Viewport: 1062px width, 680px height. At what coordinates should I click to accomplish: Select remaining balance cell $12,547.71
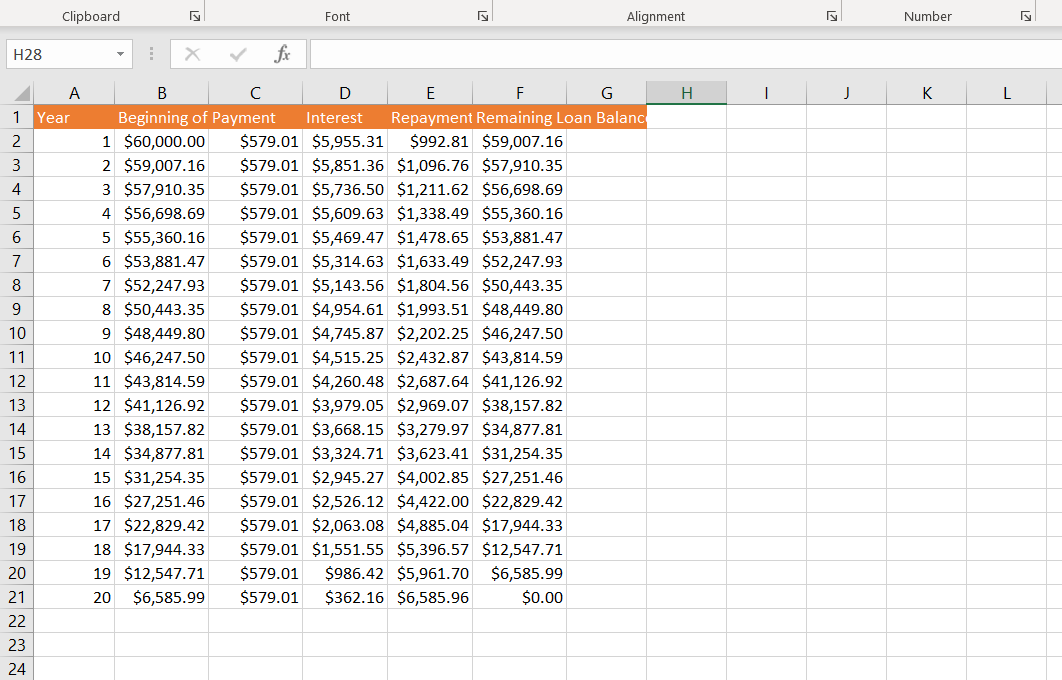pyautogui.click(x=519, y=549)
